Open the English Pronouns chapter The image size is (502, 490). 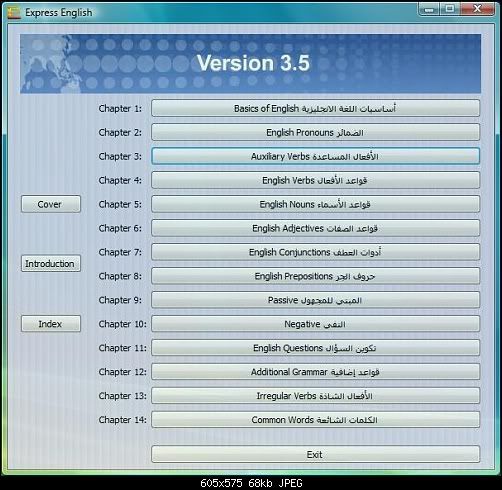click(x=315, y=132)
